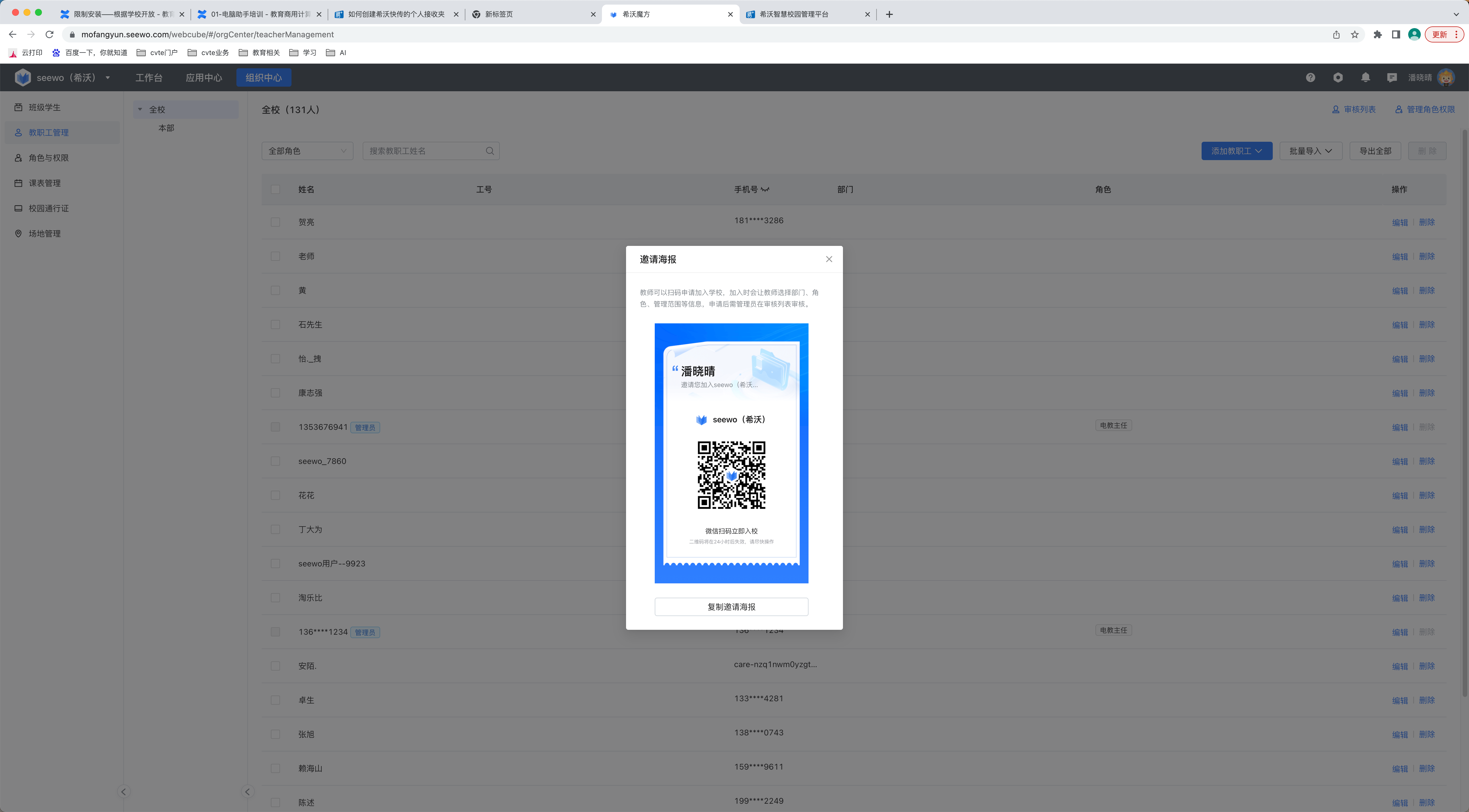Open the message chat icon
The image size is (1469, 812).
click(1392, 77)
